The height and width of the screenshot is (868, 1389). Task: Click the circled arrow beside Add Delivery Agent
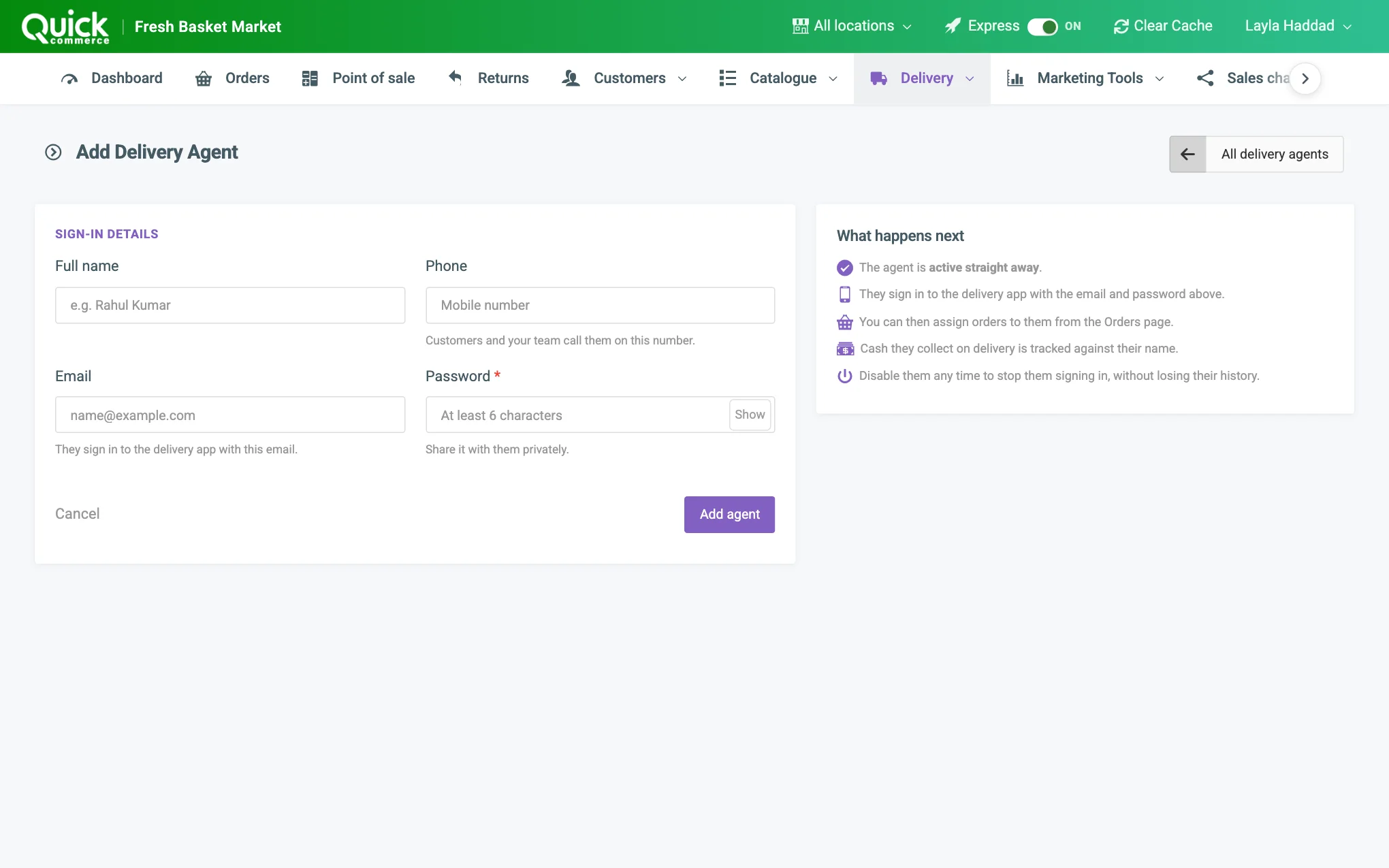[53, 152]
